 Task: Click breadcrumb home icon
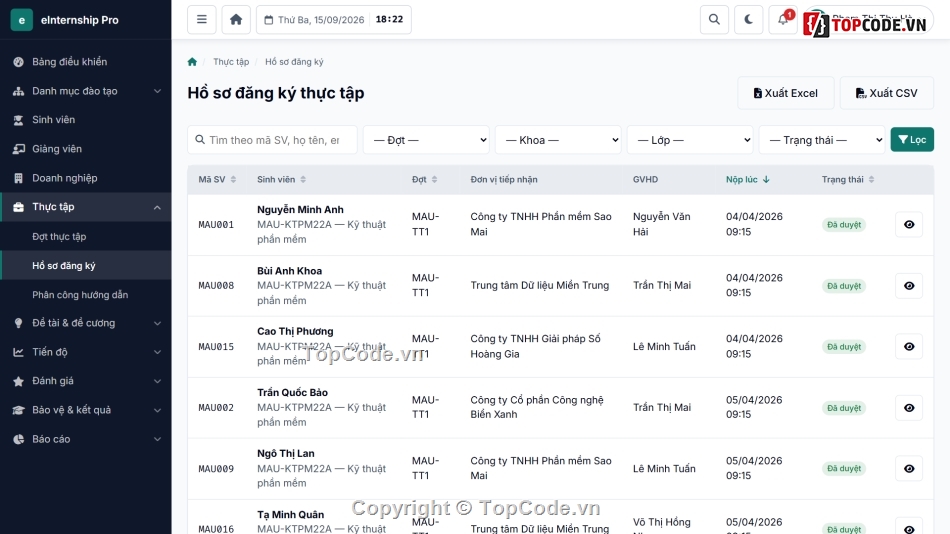click(x=192, y=62)
